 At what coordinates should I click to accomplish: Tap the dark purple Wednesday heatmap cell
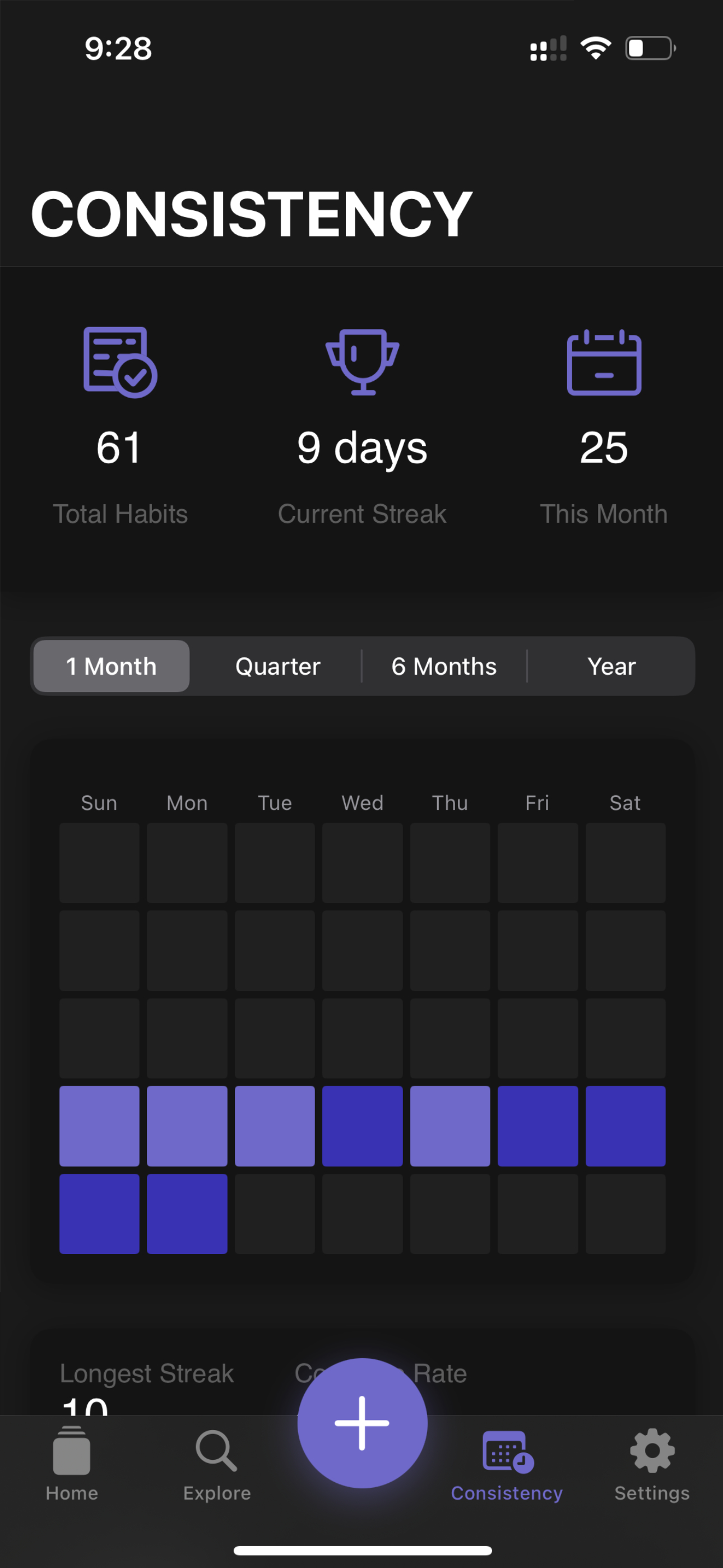[x=362, y=1126]
